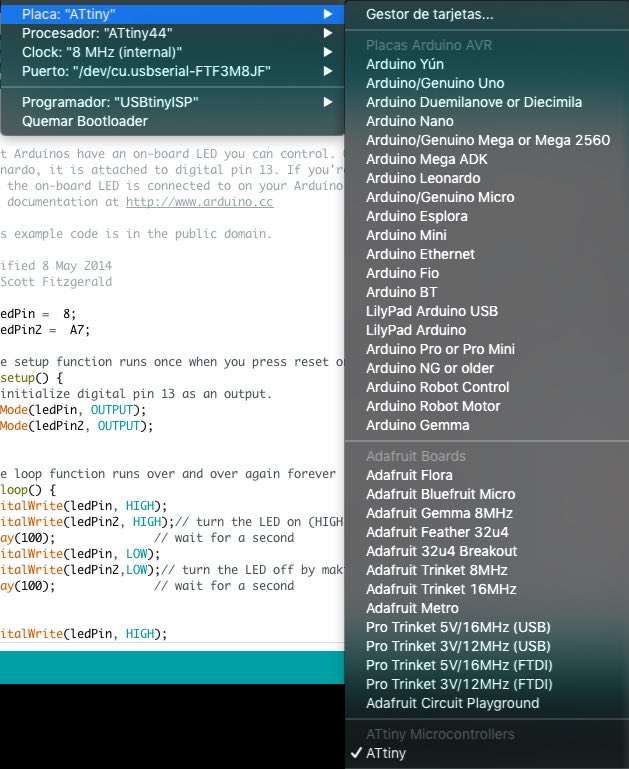Select Arduino NG or older
Viewport: 629px width, 769px height.
(x=430, y=368)
